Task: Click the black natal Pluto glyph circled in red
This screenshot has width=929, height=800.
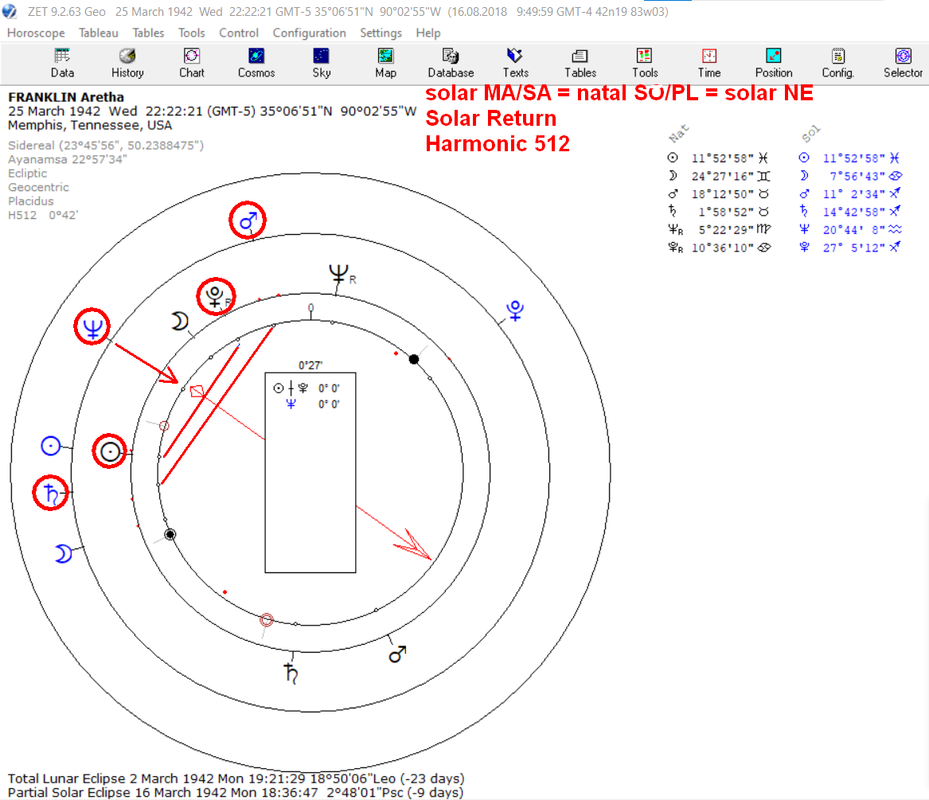Action: (x=215, y=296)
